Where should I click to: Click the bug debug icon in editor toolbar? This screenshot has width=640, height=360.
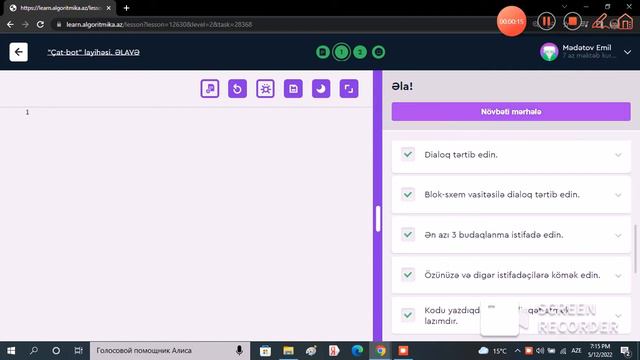click(265, 89)
